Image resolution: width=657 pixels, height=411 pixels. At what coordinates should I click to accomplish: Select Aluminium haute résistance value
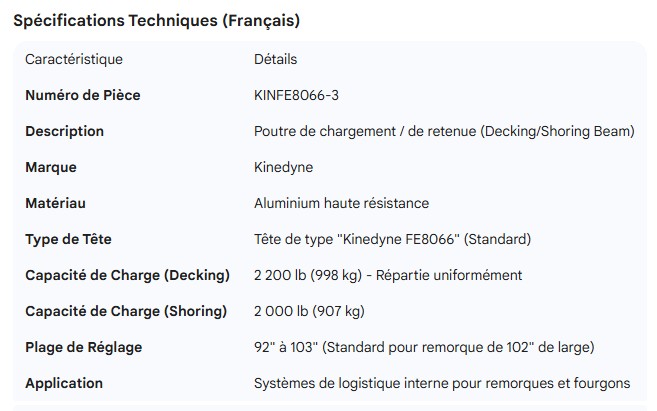coord(341,203)
